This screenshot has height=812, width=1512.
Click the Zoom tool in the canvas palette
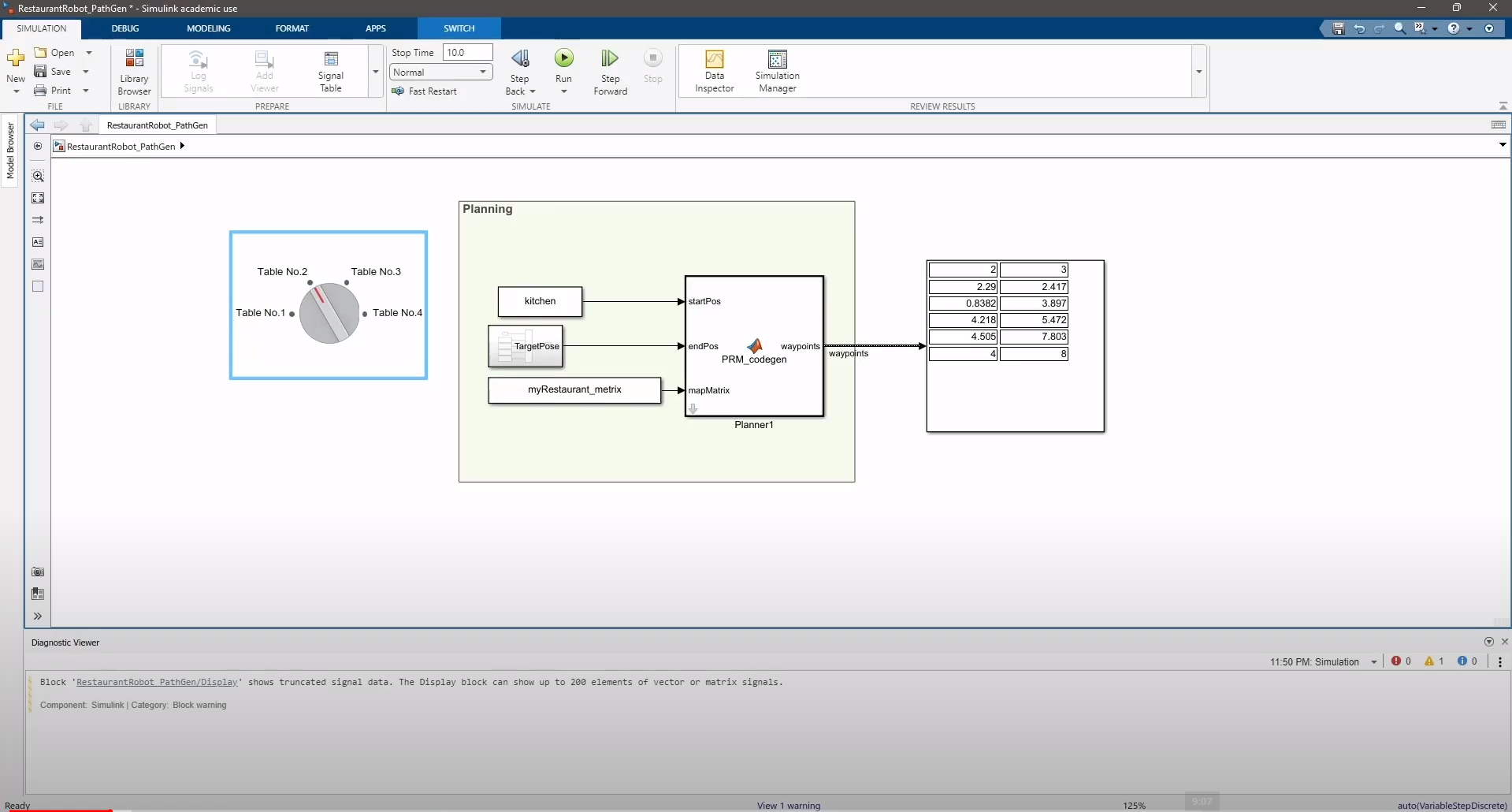38,176
